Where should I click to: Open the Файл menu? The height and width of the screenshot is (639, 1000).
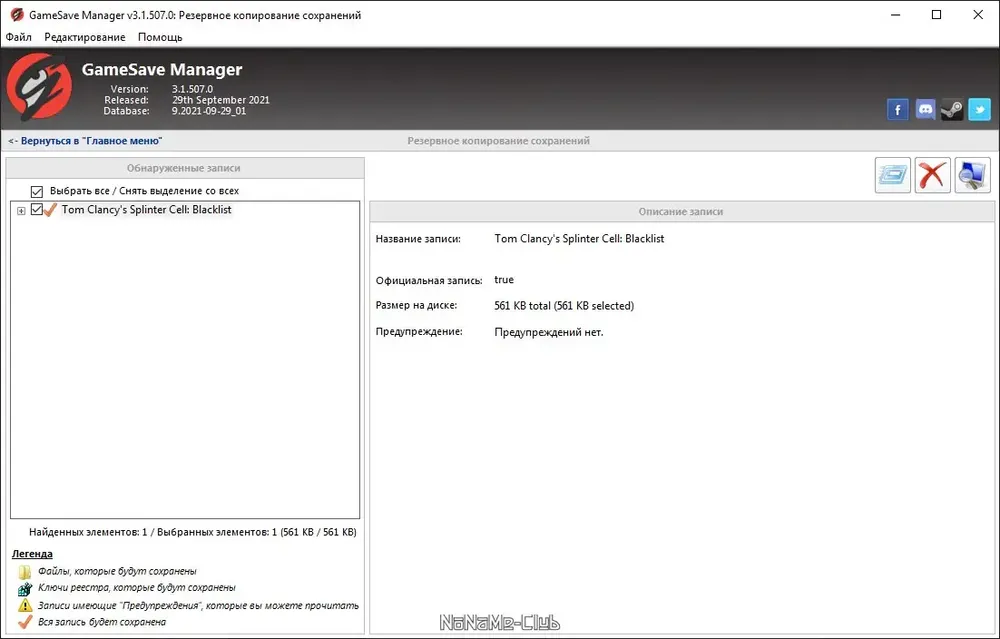(18, 37)
